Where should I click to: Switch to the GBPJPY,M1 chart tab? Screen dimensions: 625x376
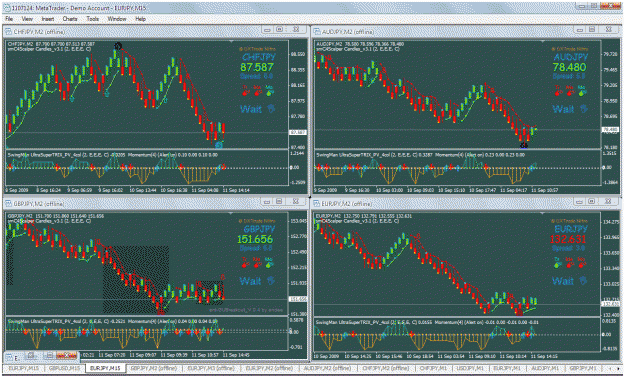583,368
